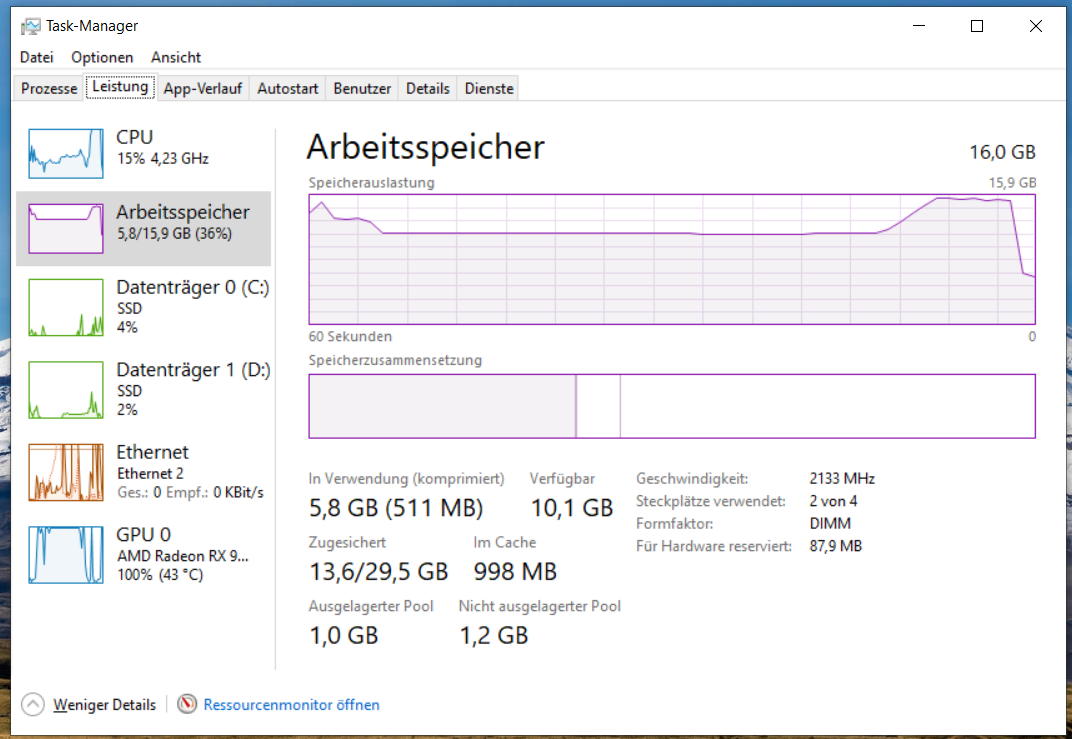Select the CPU usage mini graph
Viewport: 1072px width, 739px height.
click(66, 154)
